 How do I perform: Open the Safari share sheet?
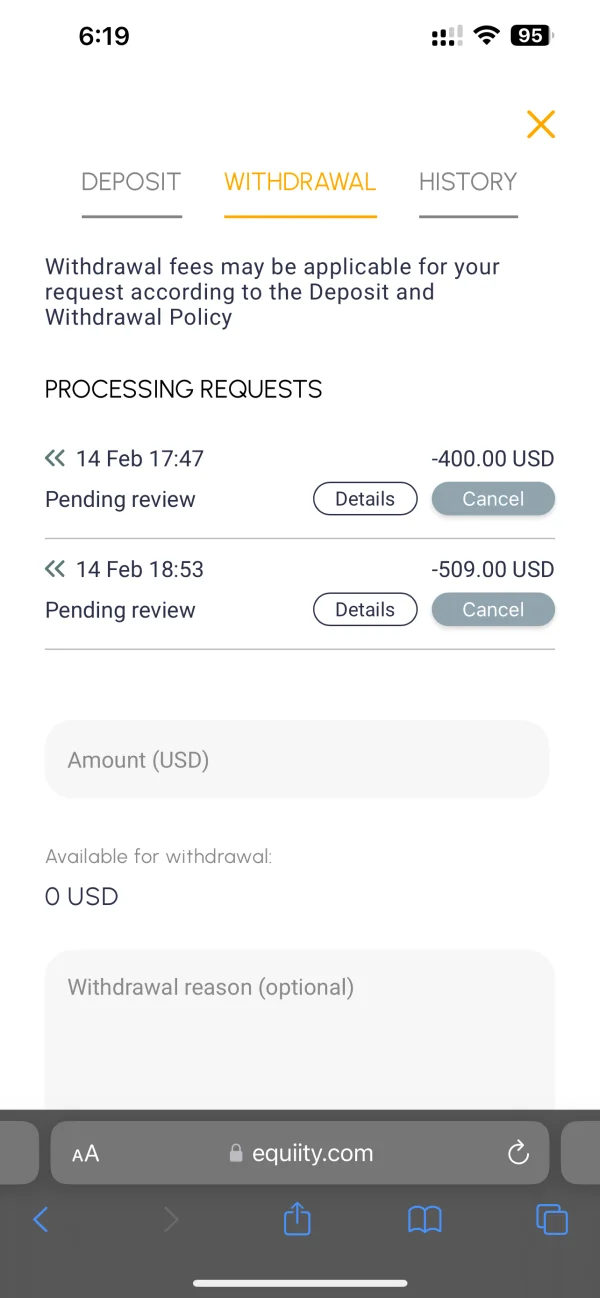(x=297, y=1219)
